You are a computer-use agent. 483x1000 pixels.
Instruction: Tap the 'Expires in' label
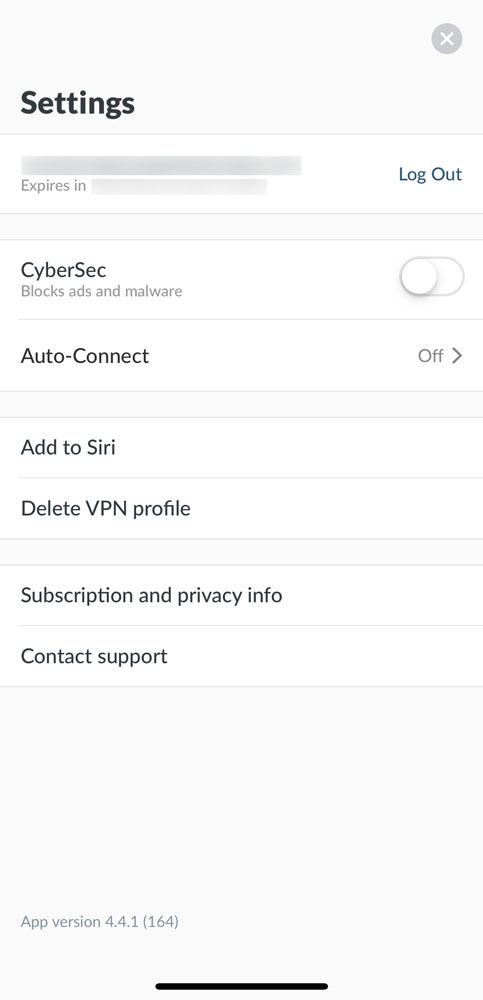54,186
